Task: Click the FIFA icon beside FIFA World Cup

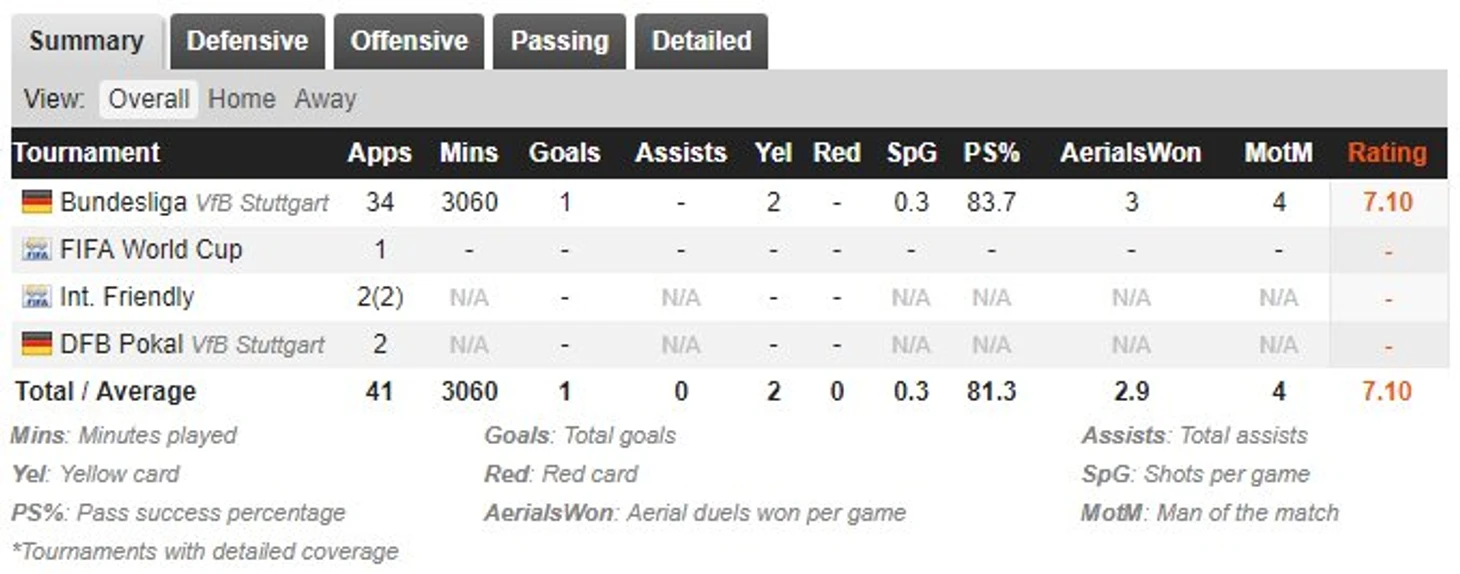Action: 37,250
